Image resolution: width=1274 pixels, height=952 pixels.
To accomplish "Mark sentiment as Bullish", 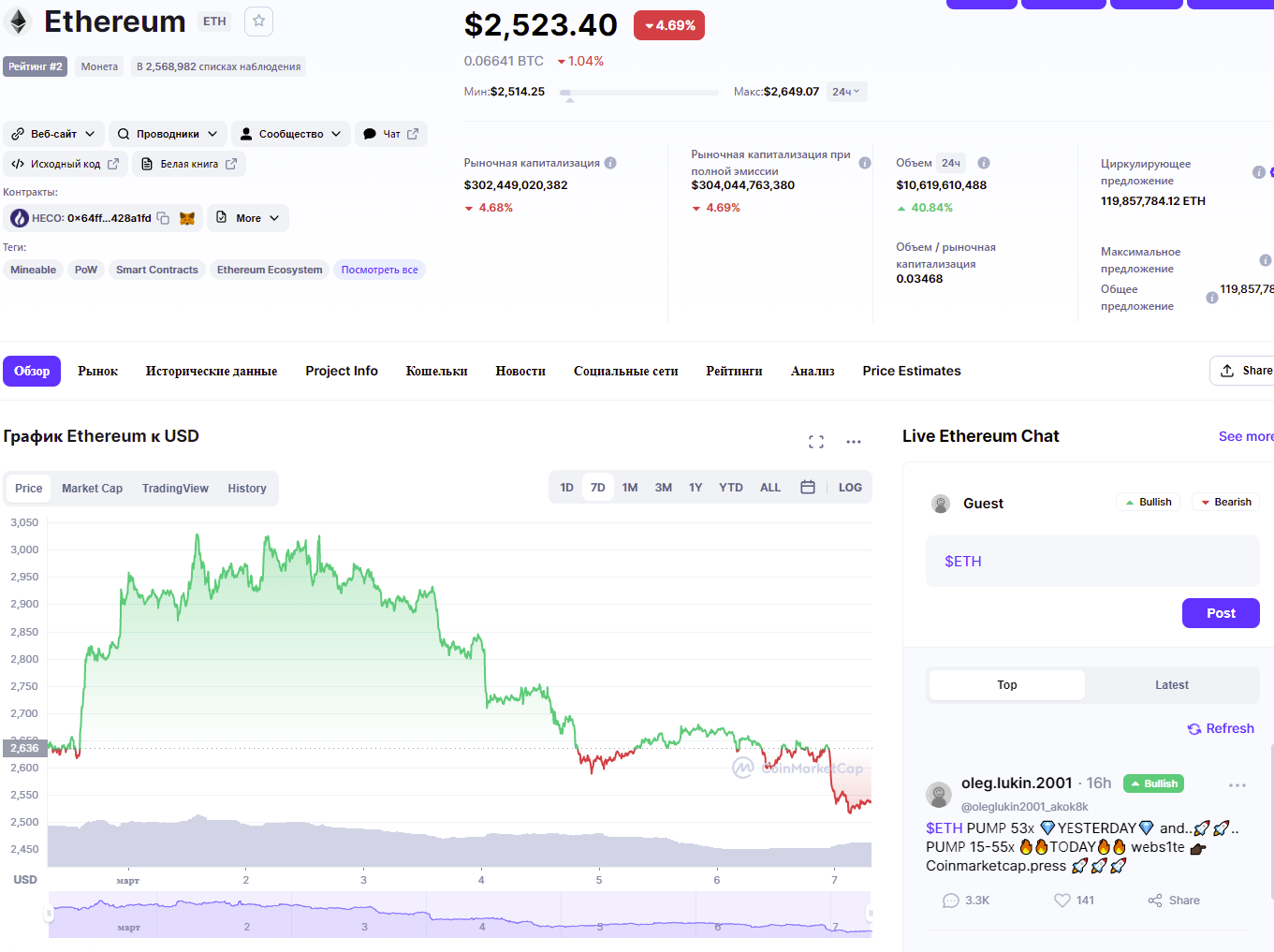I will (1149, 503).
